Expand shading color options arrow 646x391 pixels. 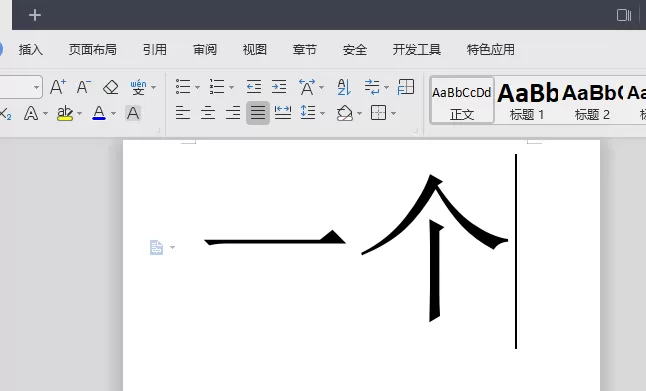(359, 113)
